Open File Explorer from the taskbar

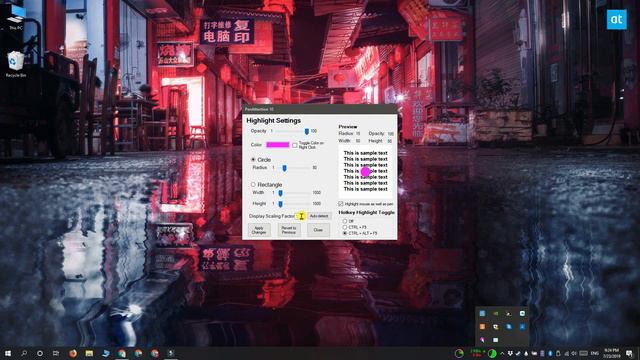(89, 353)
